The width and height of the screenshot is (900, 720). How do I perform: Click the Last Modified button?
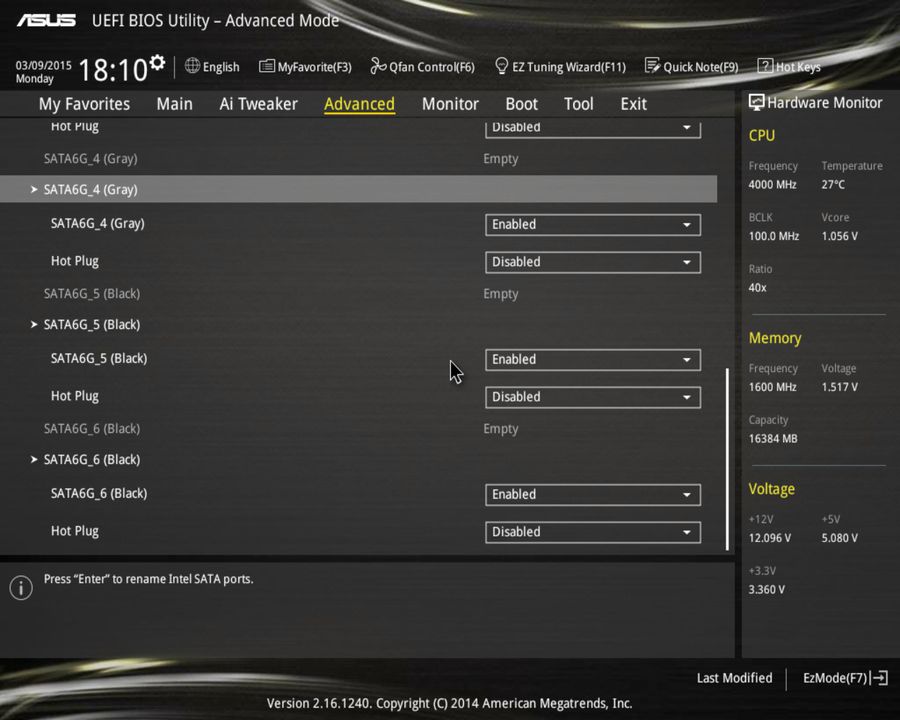[x=734, y=677]
